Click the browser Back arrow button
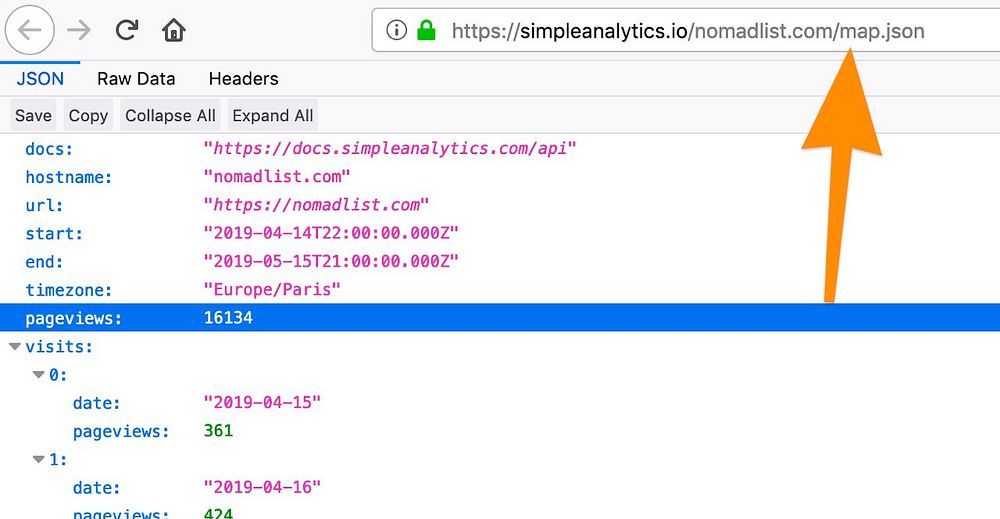Image resolution: width=1000 pixels, height=519 pixels. coord(31,30)
